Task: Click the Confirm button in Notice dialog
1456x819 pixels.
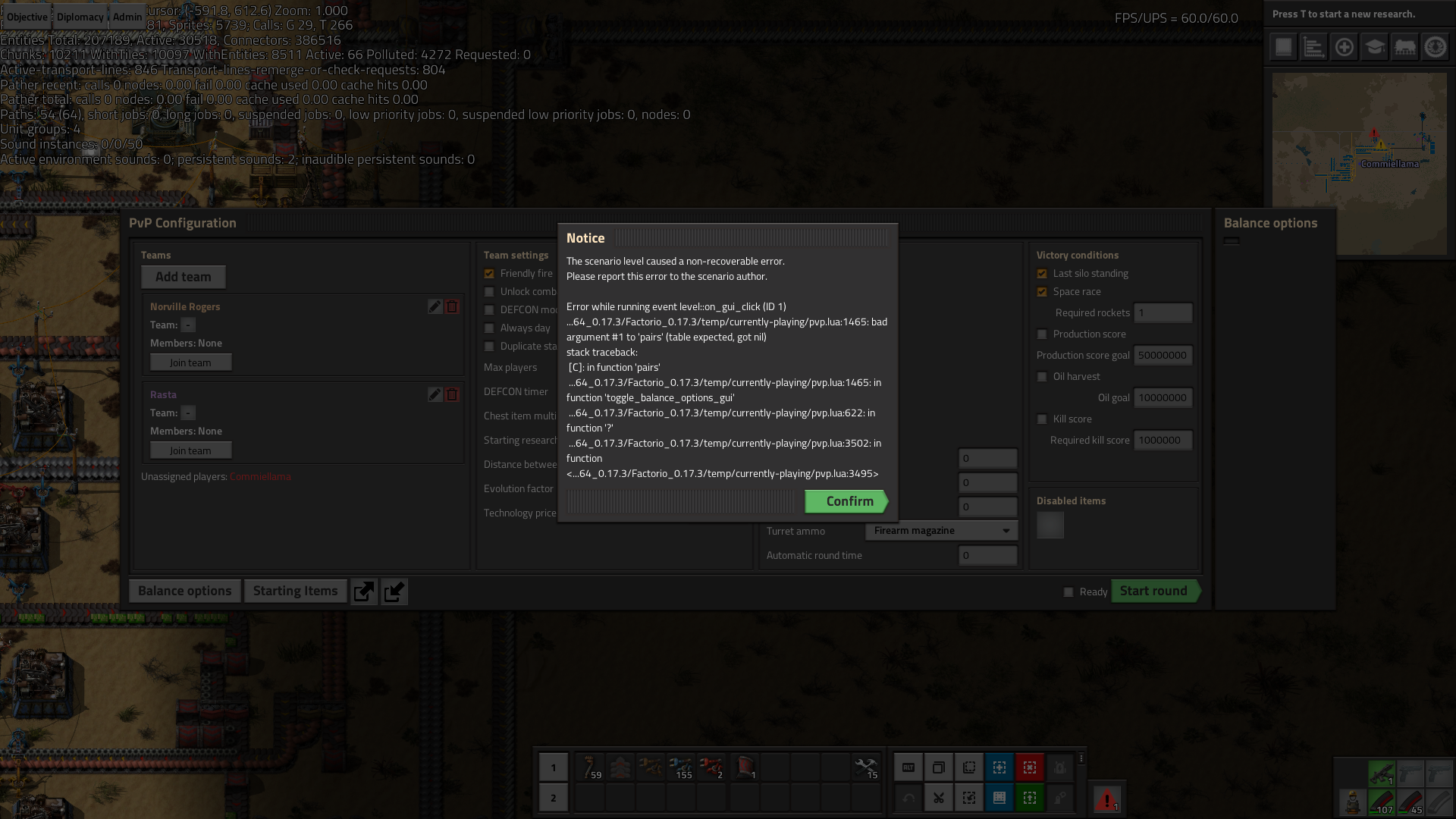Action: pyautogui.click(x=849, y=500)
